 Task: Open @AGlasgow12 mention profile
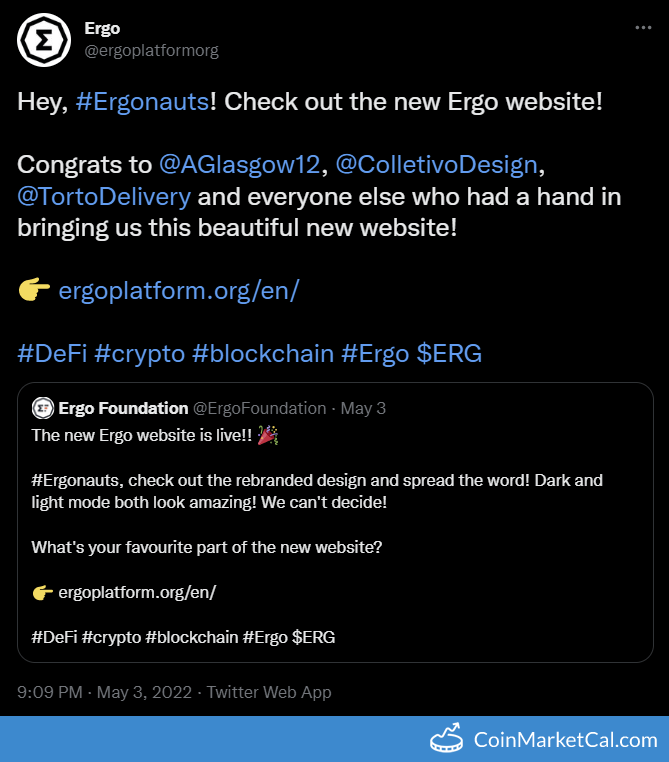click(x=239, y=163)
